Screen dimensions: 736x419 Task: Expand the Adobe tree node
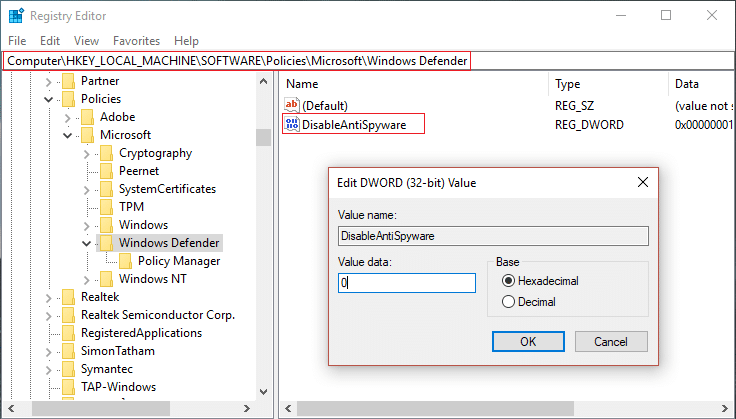pyautogui.click(x=68, y=117)
